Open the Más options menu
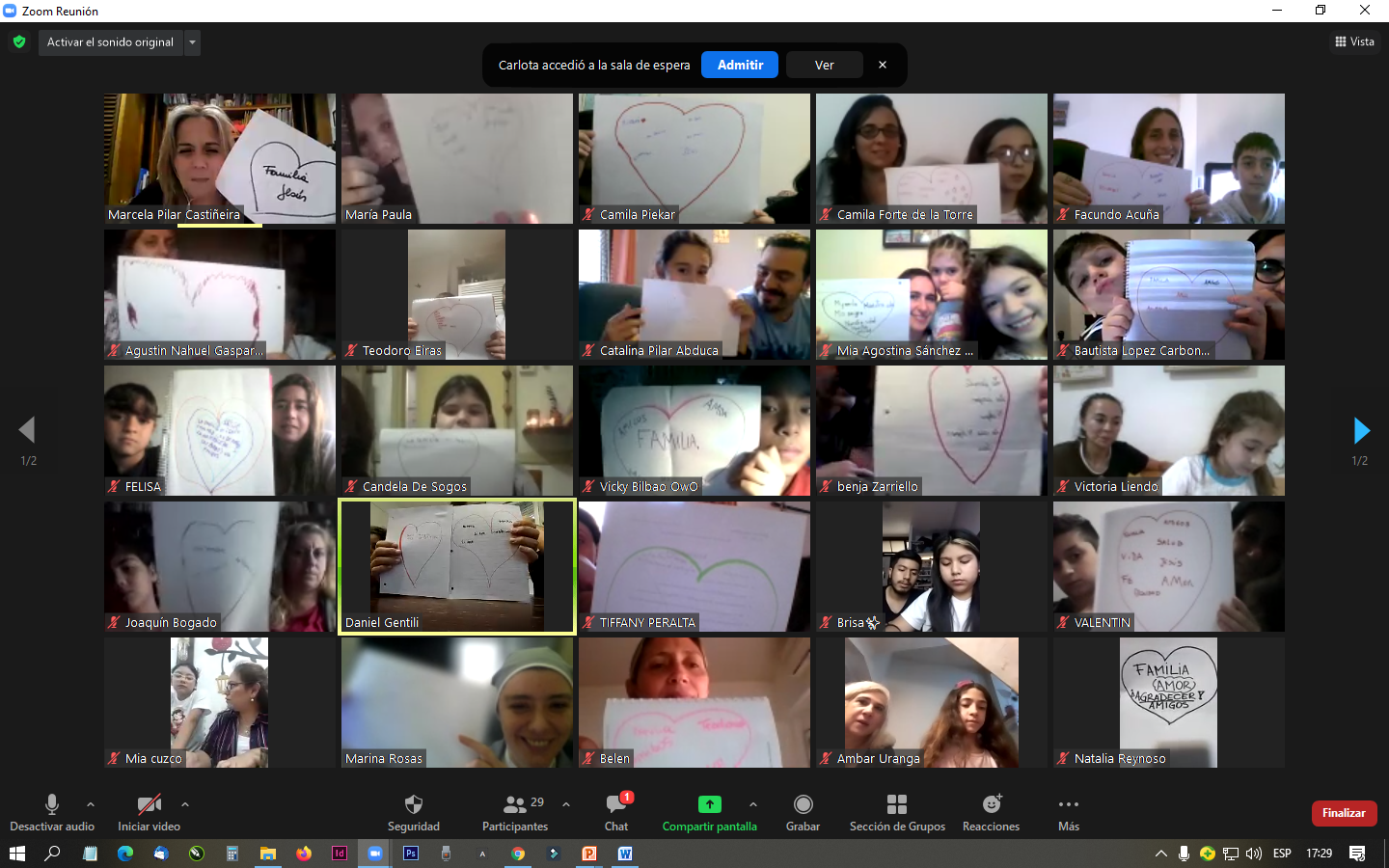 [x=1069, y=812]
